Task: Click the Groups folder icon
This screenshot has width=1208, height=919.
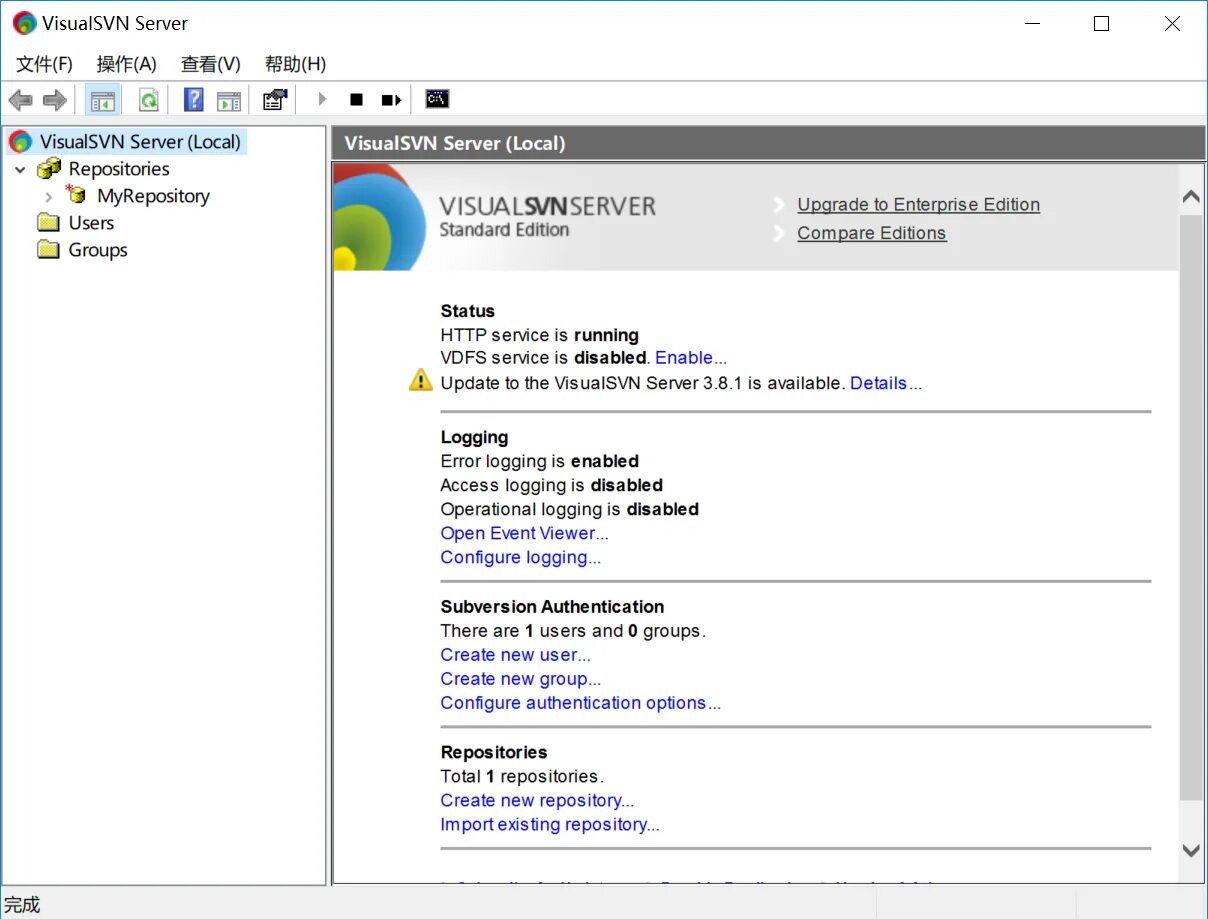Action: [x=49, y=250]
